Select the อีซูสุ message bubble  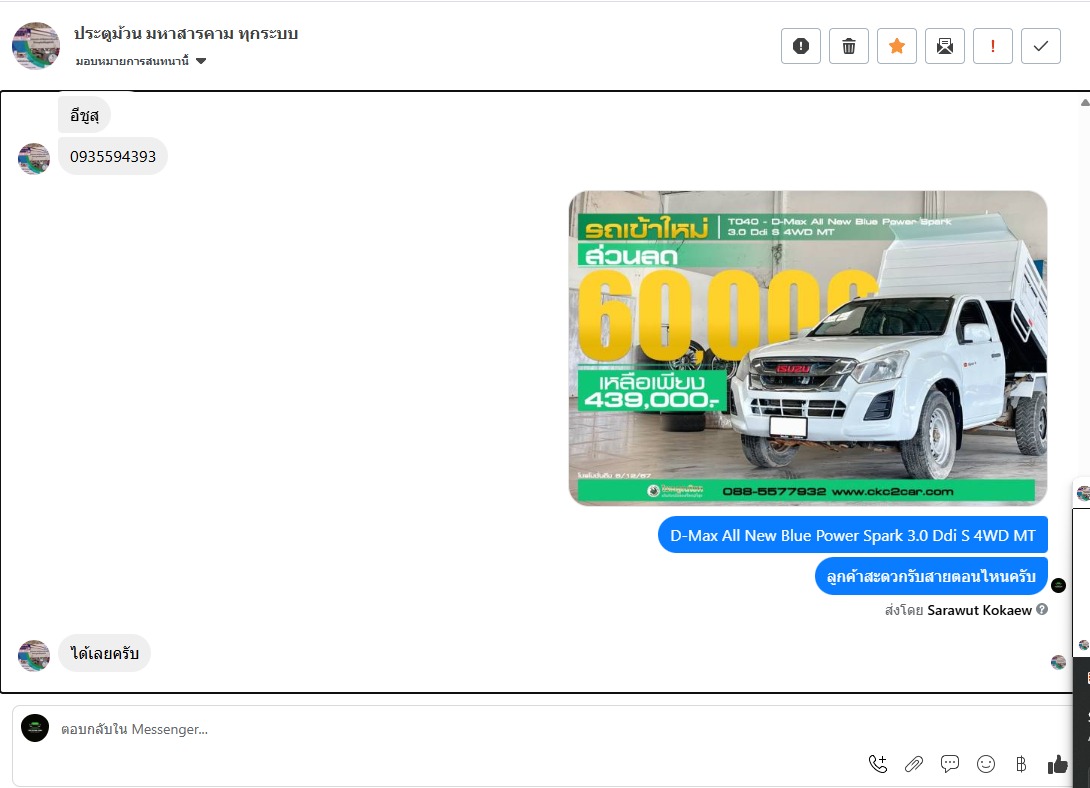pyautogui.click(x=84, y=115)
